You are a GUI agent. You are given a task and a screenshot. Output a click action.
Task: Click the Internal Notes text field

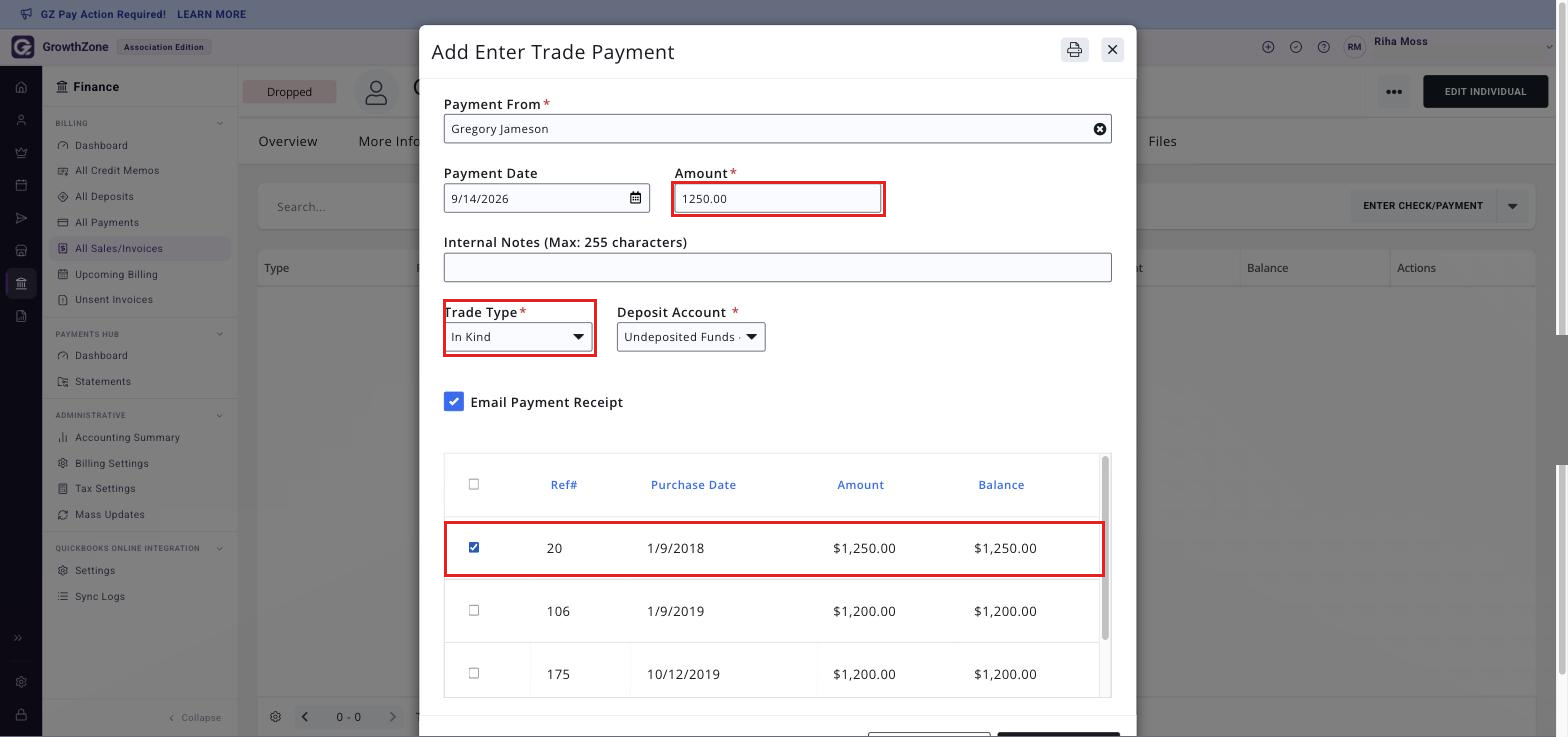778,267
